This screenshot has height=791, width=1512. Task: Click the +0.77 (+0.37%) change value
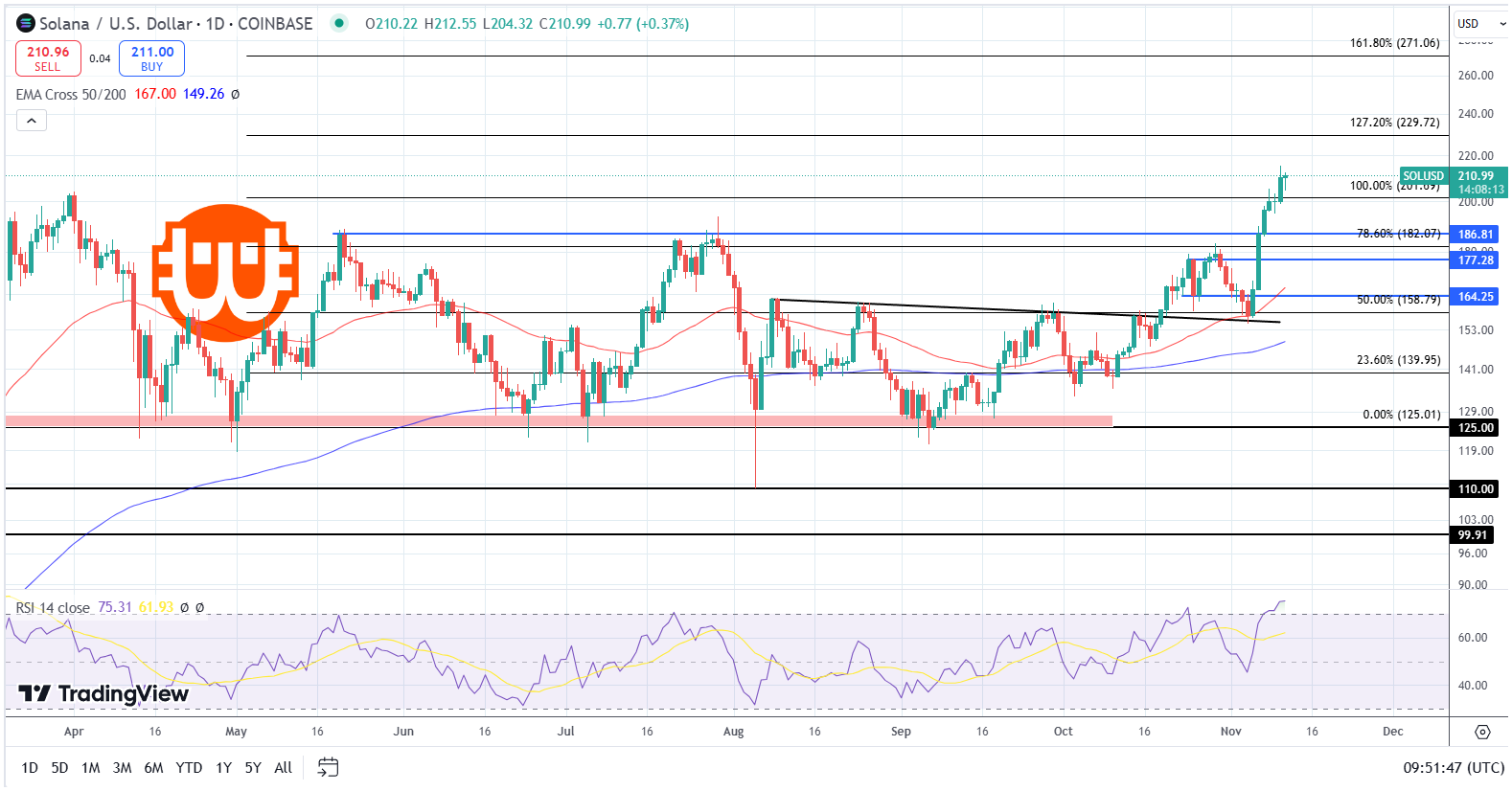pos(643,23)
